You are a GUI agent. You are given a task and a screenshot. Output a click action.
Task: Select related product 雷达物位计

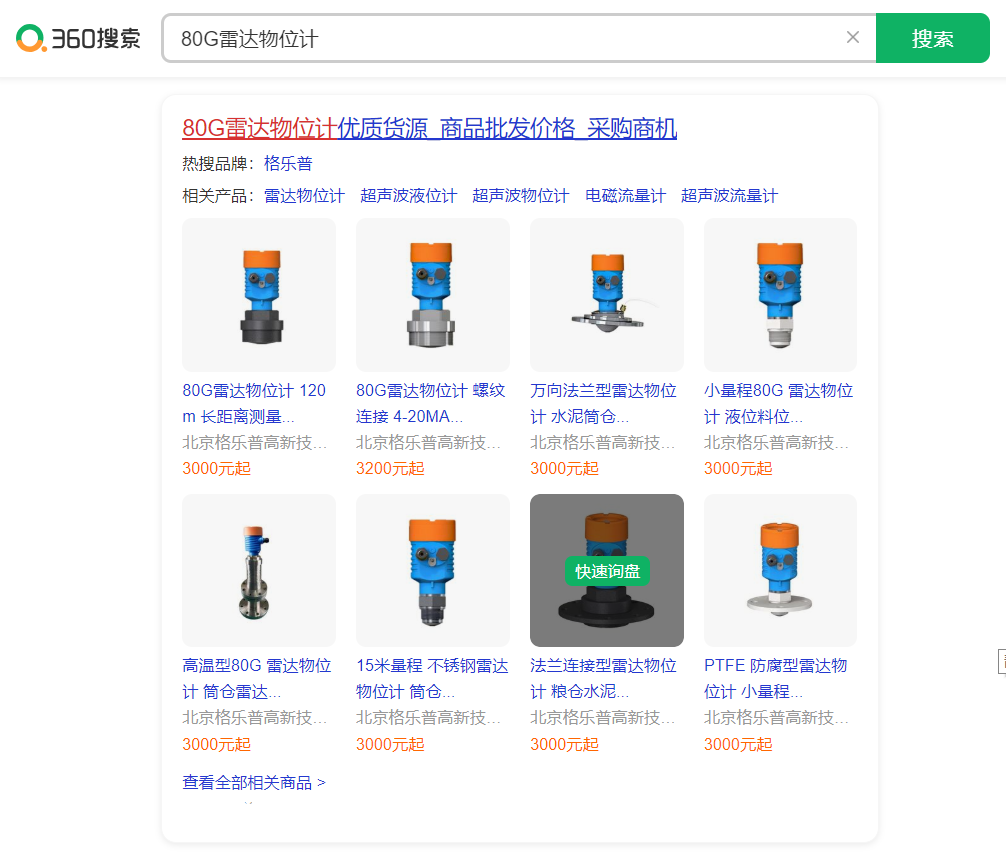(x=304, y=195)
